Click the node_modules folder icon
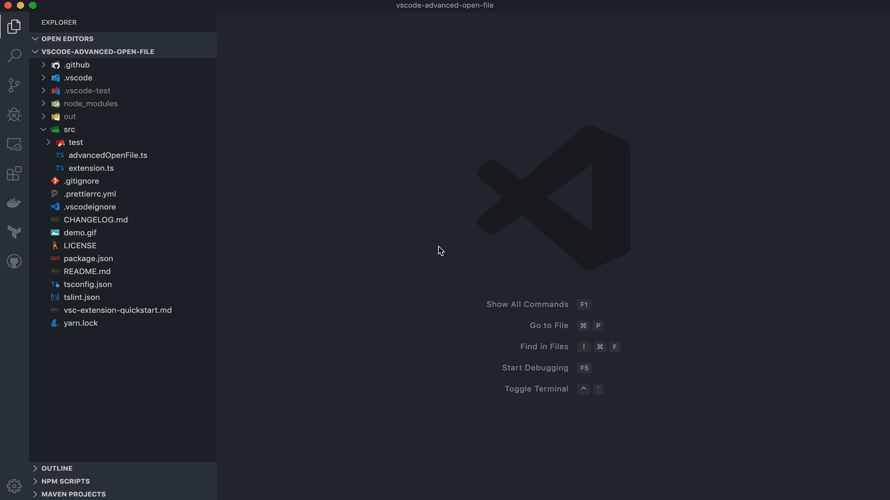Image resolution: width=890 pixels, height=500 pixels. click(56, 104)
